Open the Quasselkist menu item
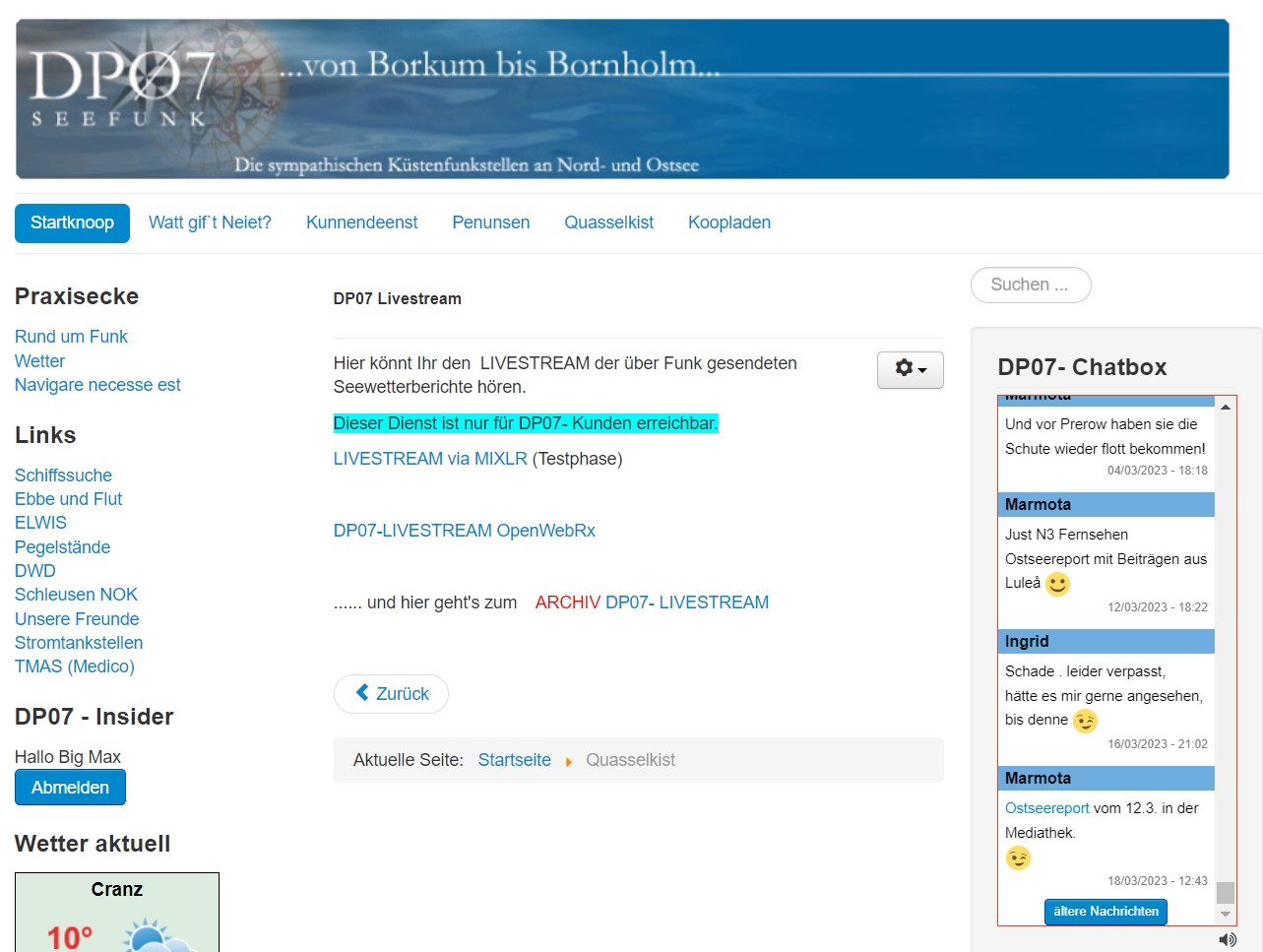Viewport: 1263px width, 952px height. click(608, 222)
